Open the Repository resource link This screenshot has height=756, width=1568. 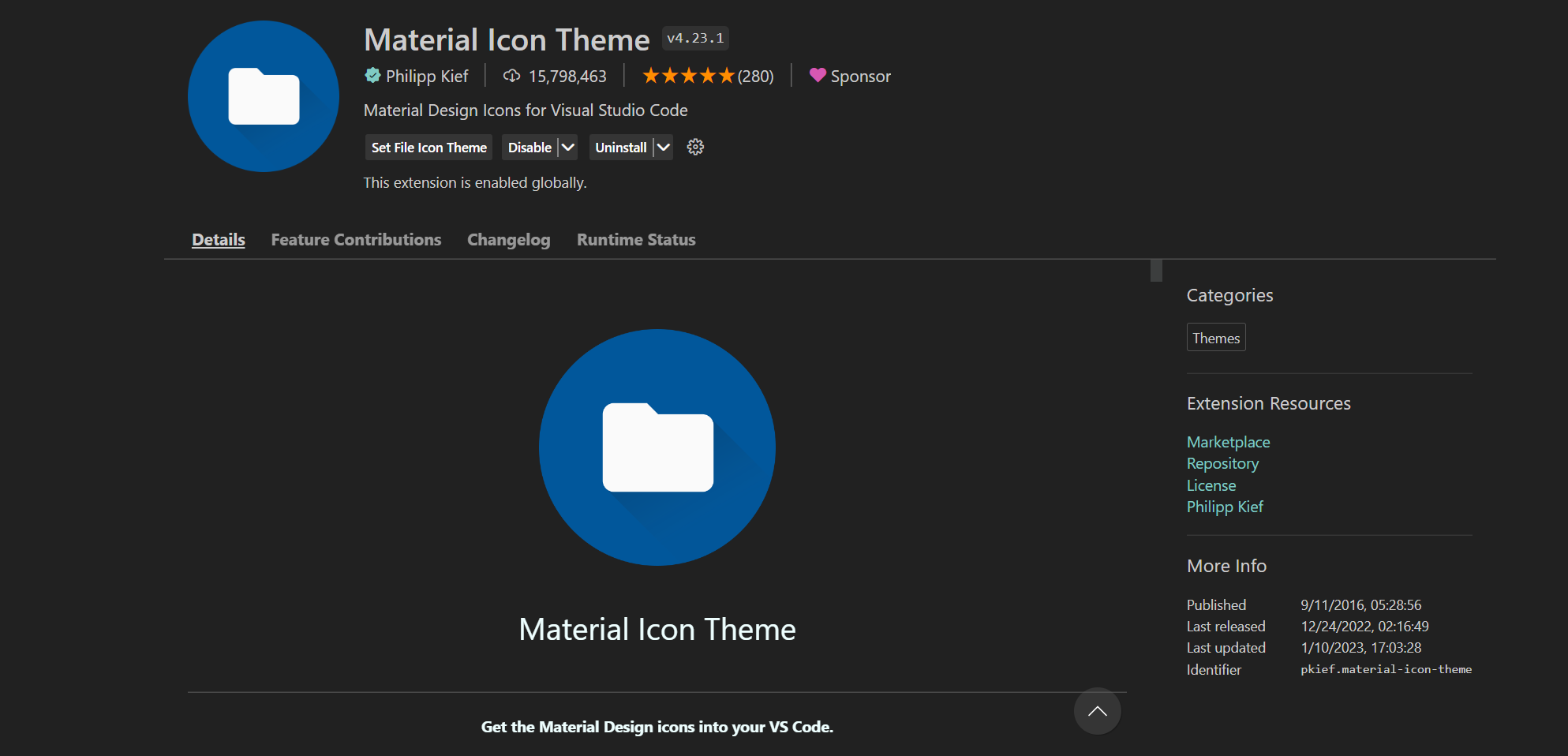tap(1222, 464)
